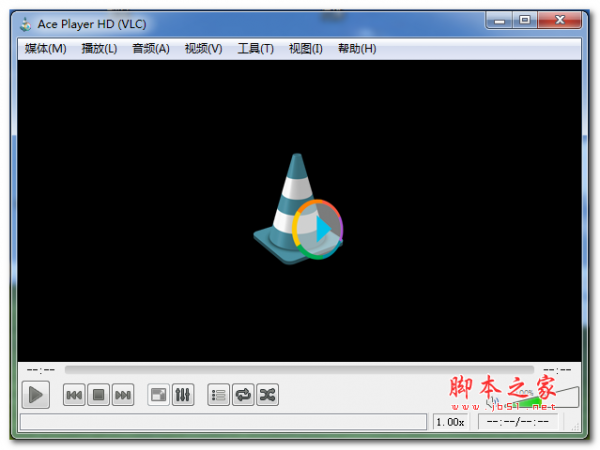Open extended settings equalizer icon
600x450 pixels.
tap(183, 395)
